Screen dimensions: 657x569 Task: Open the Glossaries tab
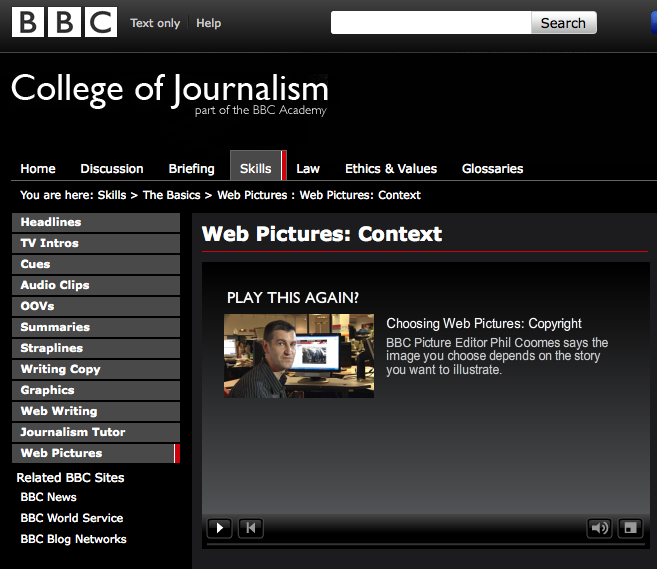[x=492, y=169]
